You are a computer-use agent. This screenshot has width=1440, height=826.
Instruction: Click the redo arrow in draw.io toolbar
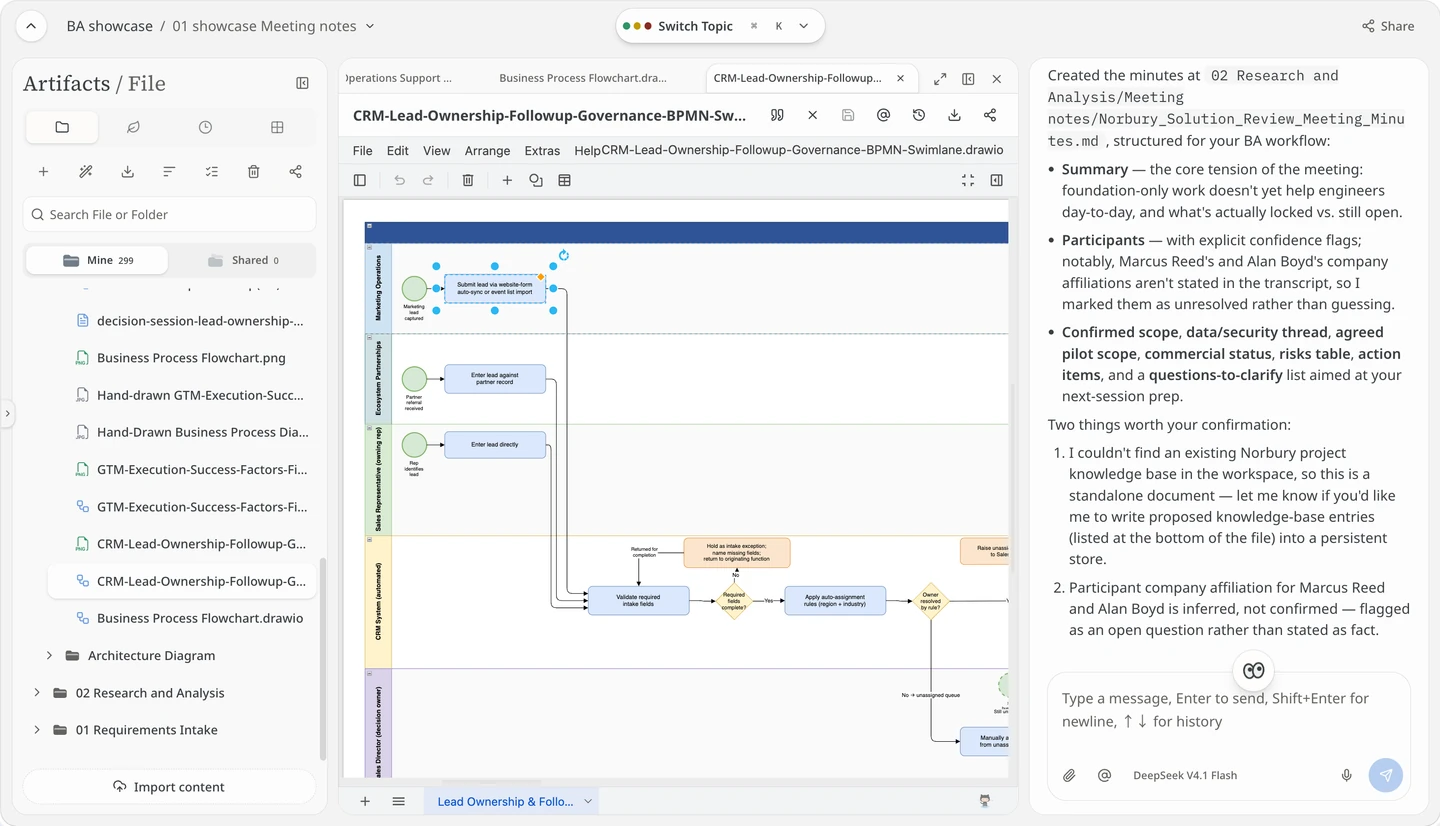point(428,180)
